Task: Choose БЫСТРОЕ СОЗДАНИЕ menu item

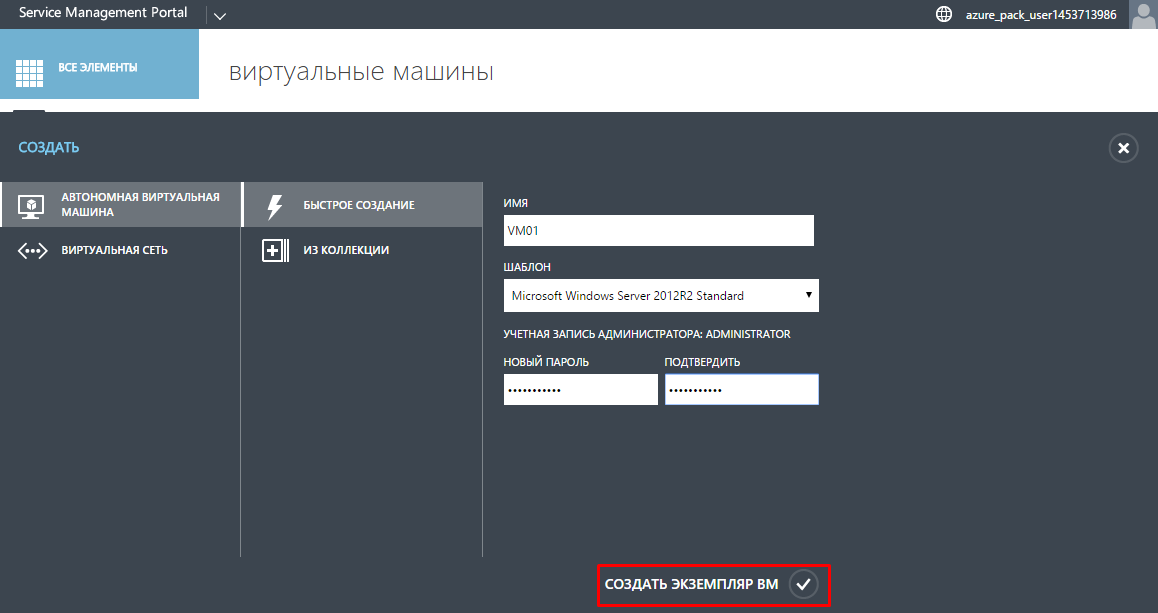Action: (x=358, y=205)
